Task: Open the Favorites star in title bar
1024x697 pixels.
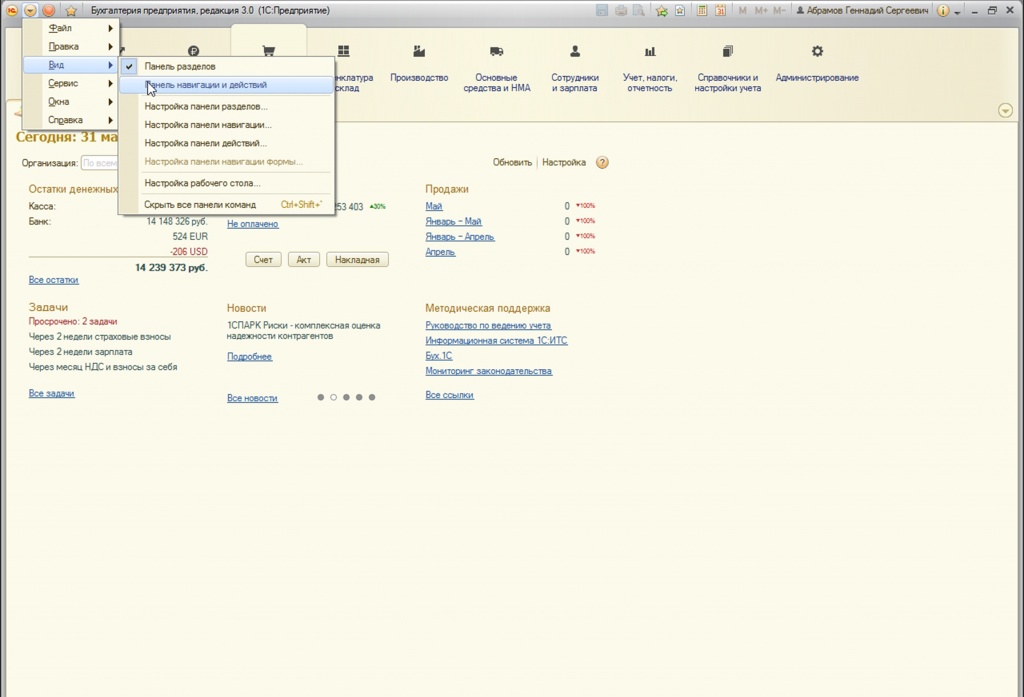Action: (71, 10)
